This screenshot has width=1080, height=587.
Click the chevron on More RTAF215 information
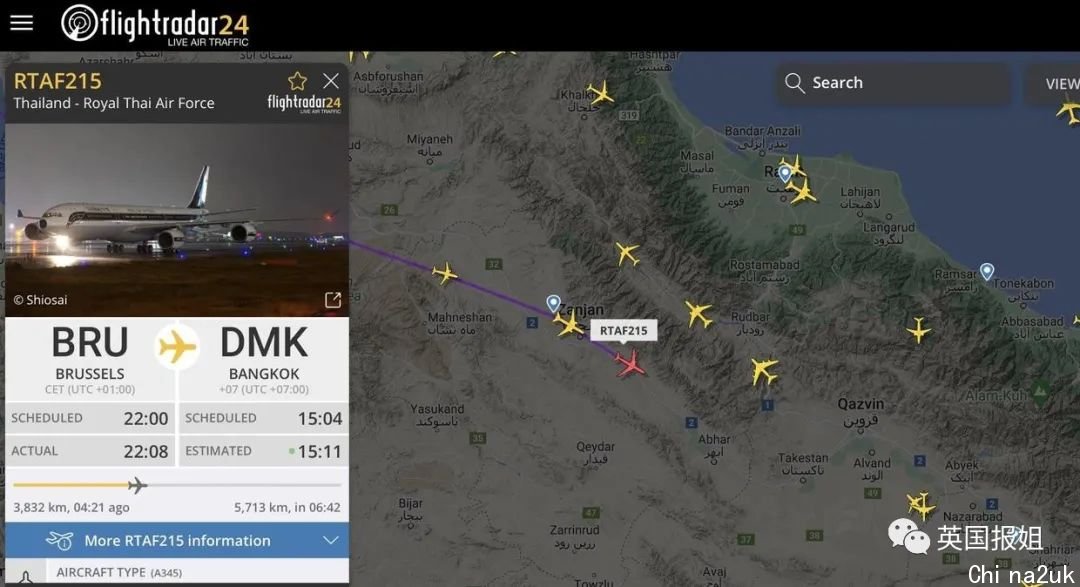point(331,540)
